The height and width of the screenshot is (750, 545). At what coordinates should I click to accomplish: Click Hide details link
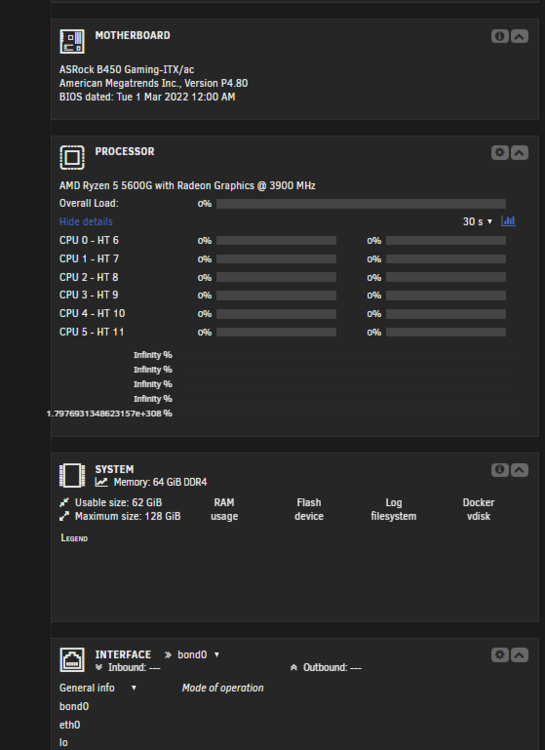(86, 221)
